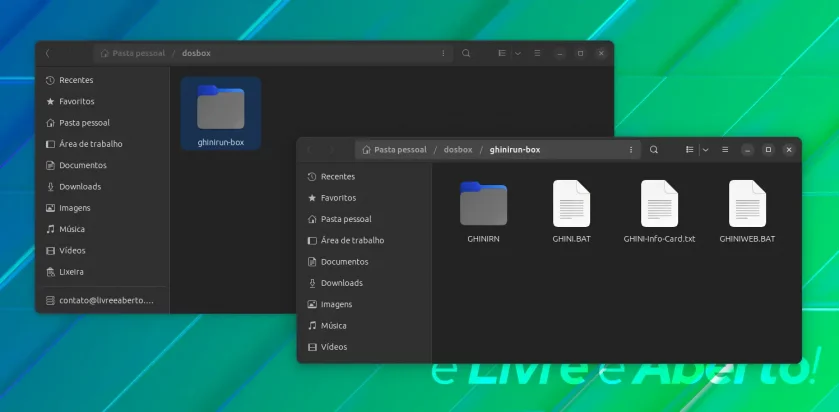Open view options dropdown in dosbox window
Viewport: 840px width, 412px height.
[518, 54]
